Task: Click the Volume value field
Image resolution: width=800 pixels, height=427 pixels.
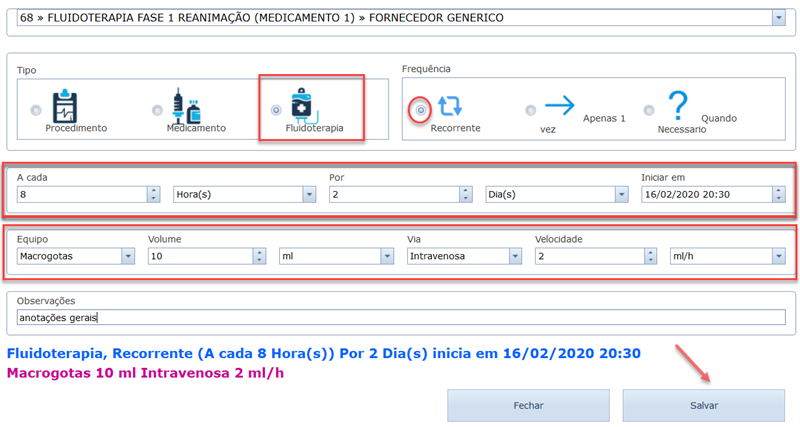Action: coord(201,256)
